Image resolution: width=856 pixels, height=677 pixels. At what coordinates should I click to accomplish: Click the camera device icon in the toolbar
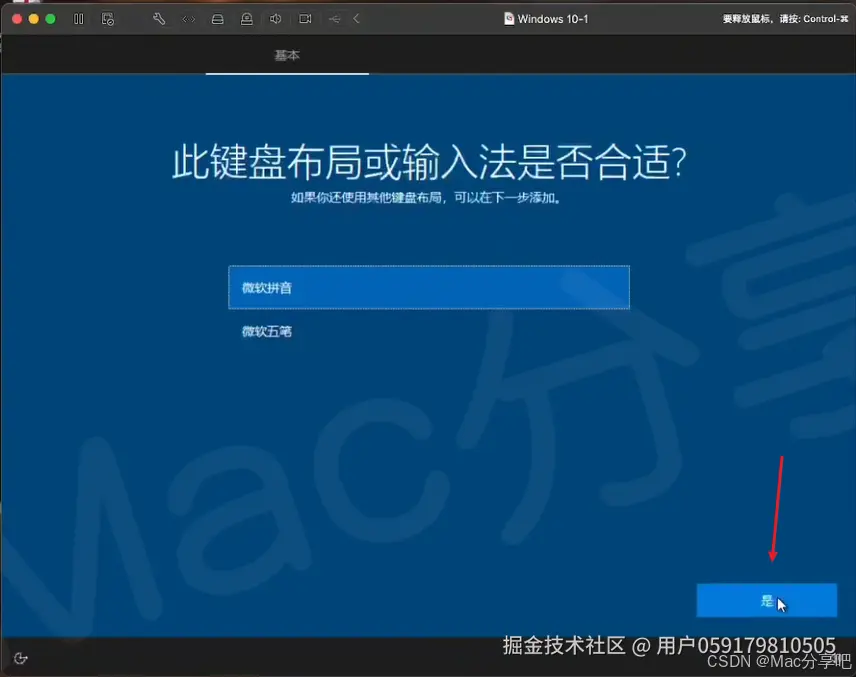pyautogui.click(x=305, y=18)
